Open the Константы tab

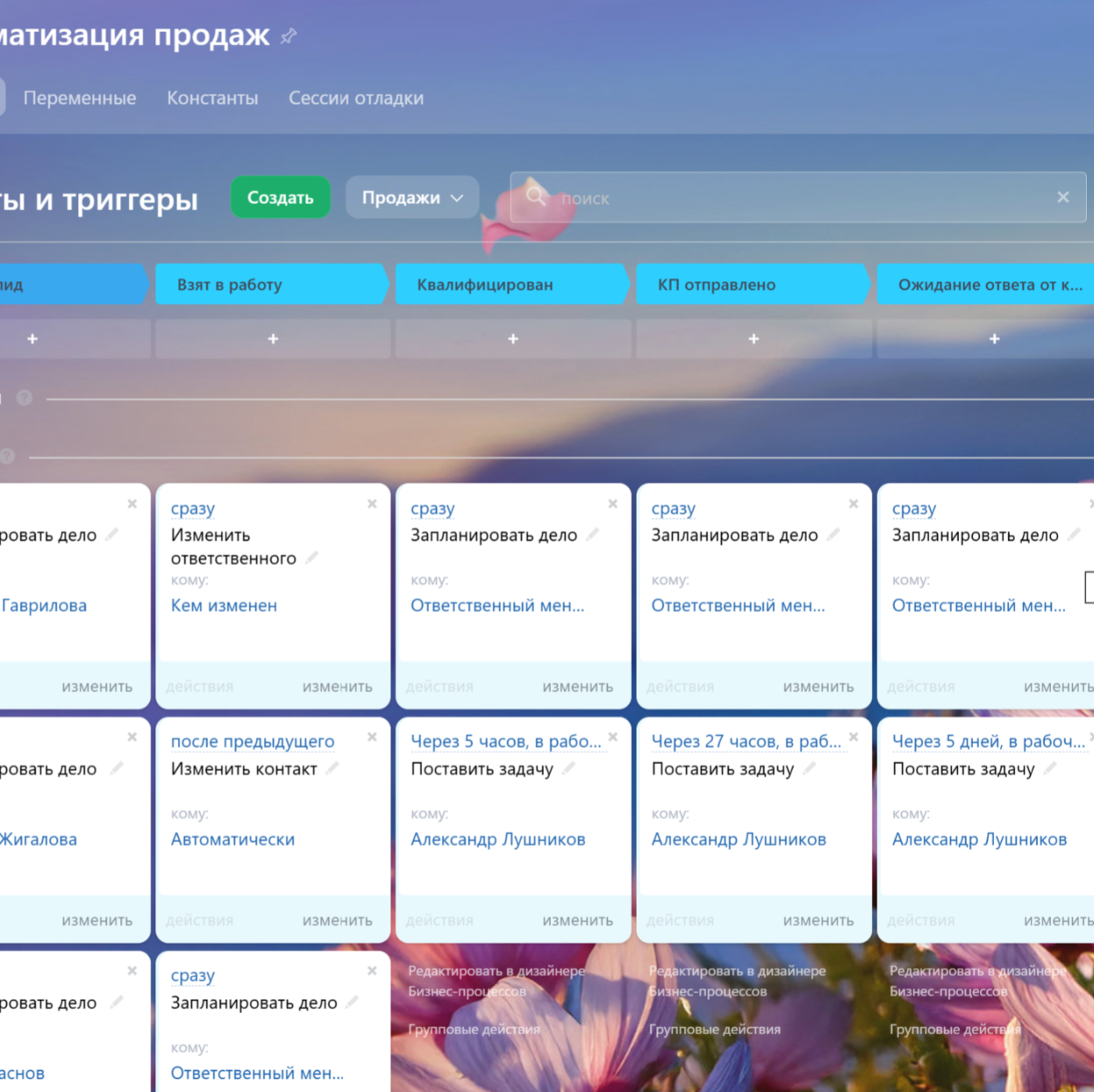[x=212, y=98]
